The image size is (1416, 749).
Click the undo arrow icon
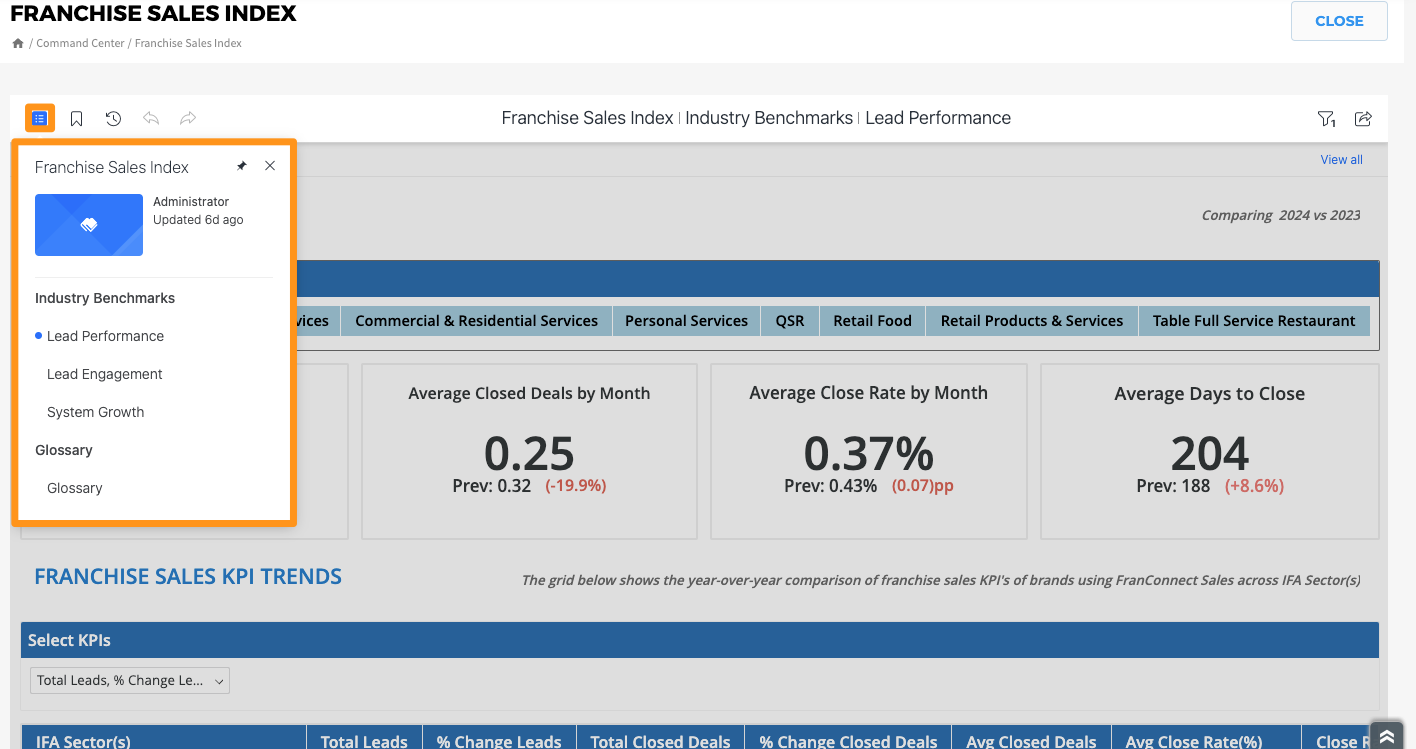click(x=151, y=119)
